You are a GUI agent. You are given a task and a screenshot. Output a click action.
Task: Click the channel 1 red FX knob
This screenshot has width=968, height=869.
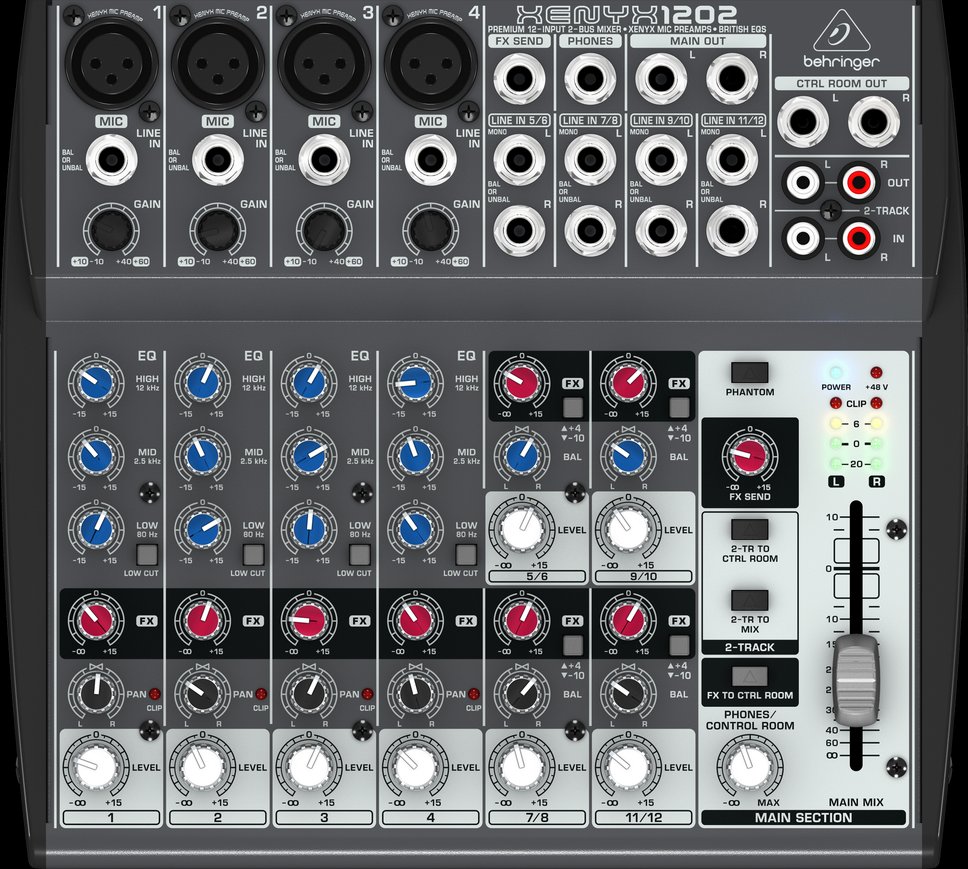(x=96, y=620)
